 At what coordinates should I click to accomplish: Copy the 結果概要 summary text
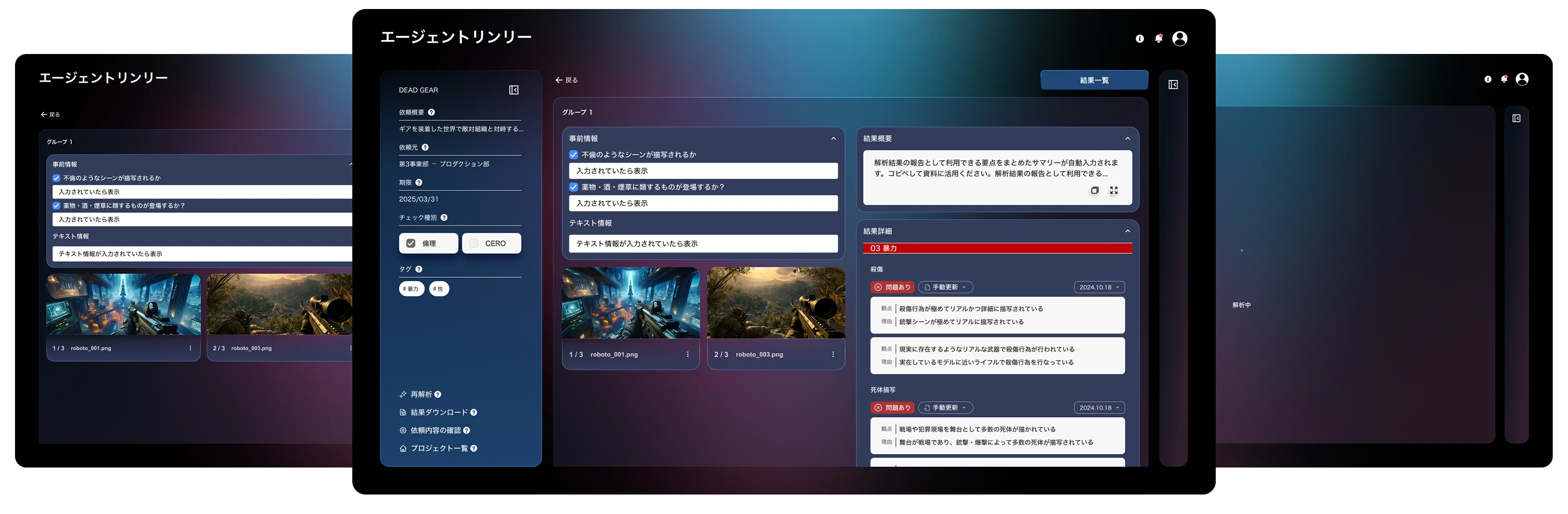point(1094,190)
